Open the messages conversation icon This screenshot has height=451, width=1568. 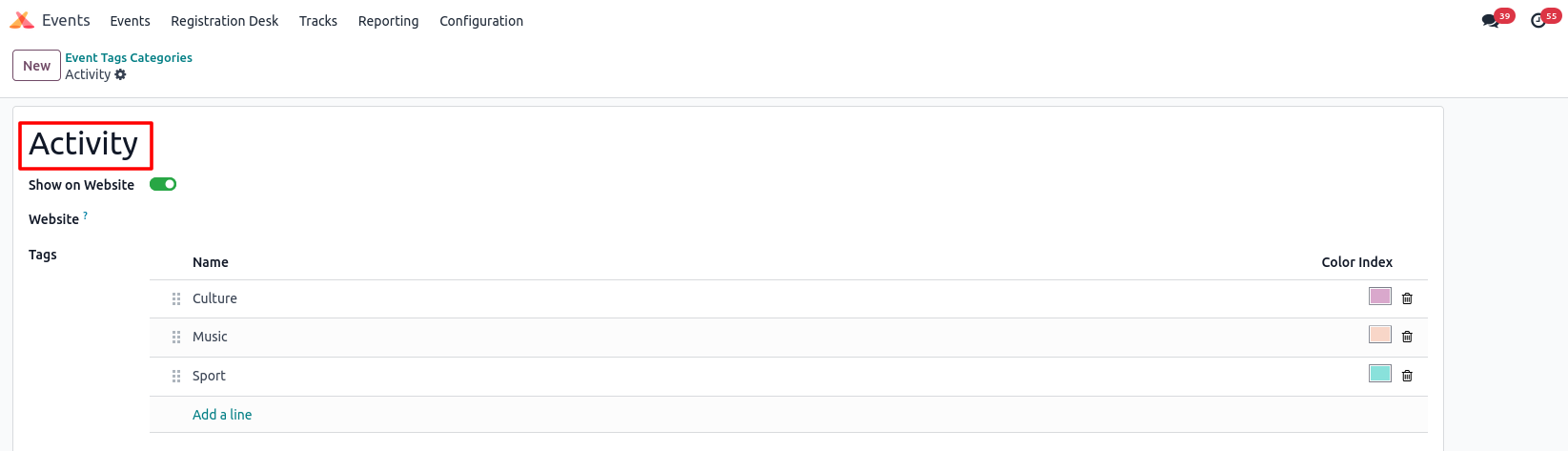coord(1490,21)
